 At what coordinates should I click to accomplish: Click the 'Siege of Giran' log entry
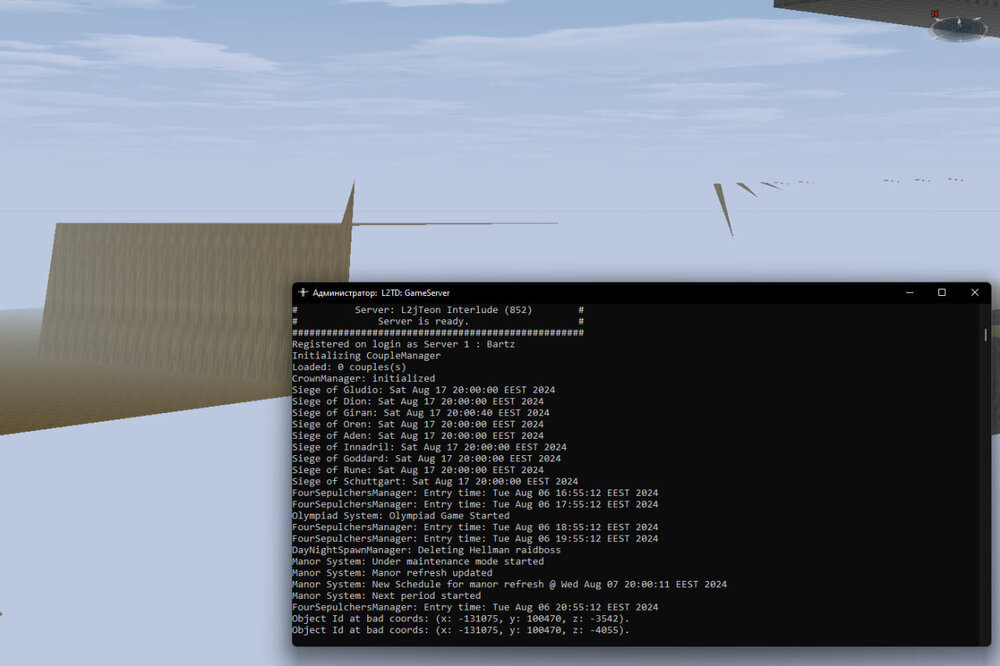420,413
